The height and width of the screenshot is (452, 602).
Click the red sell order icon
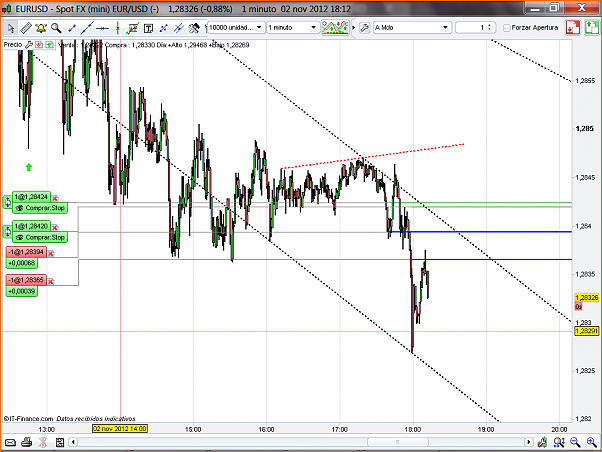pyautogui.click(x=573, y=28)
